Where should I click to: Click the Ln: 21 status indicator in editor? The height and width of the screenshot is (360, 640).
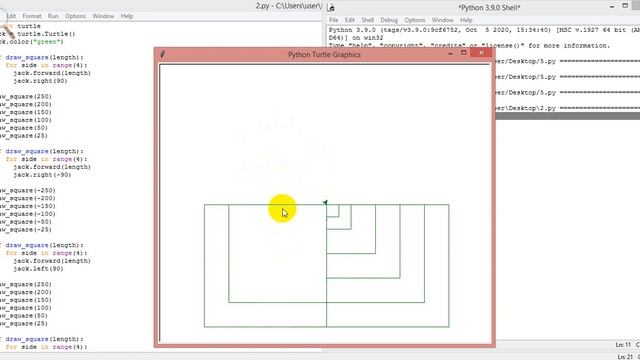coord(625,357)
